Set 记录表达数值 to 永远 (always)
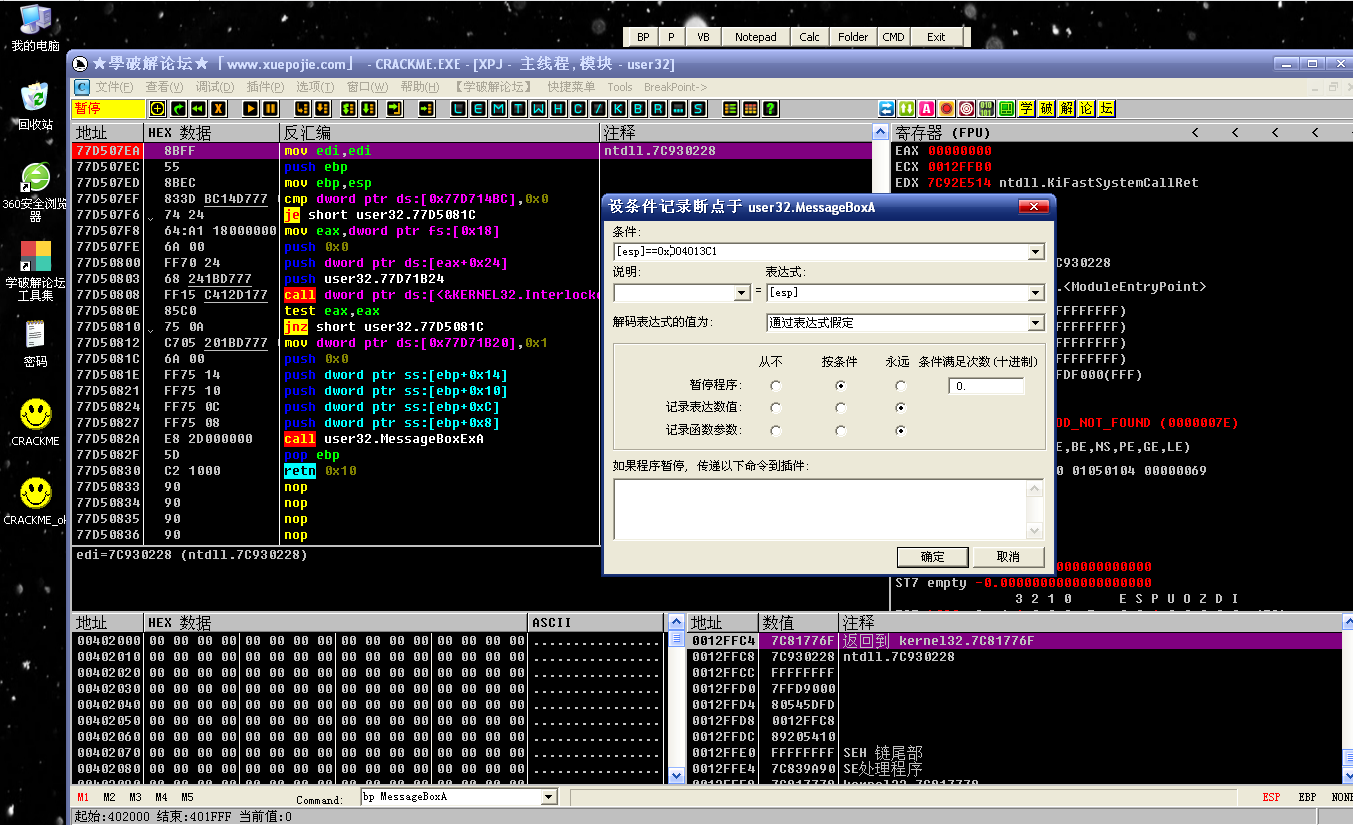 pos(901,408)
